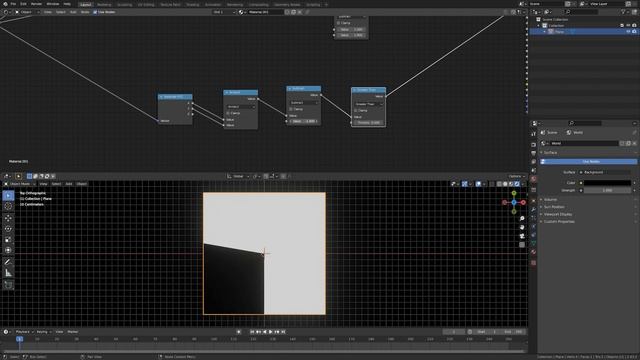This screenshot has width=640, height=360.
Task: Hide the Plane object in outliner viewport
Action: click(628, 31)
